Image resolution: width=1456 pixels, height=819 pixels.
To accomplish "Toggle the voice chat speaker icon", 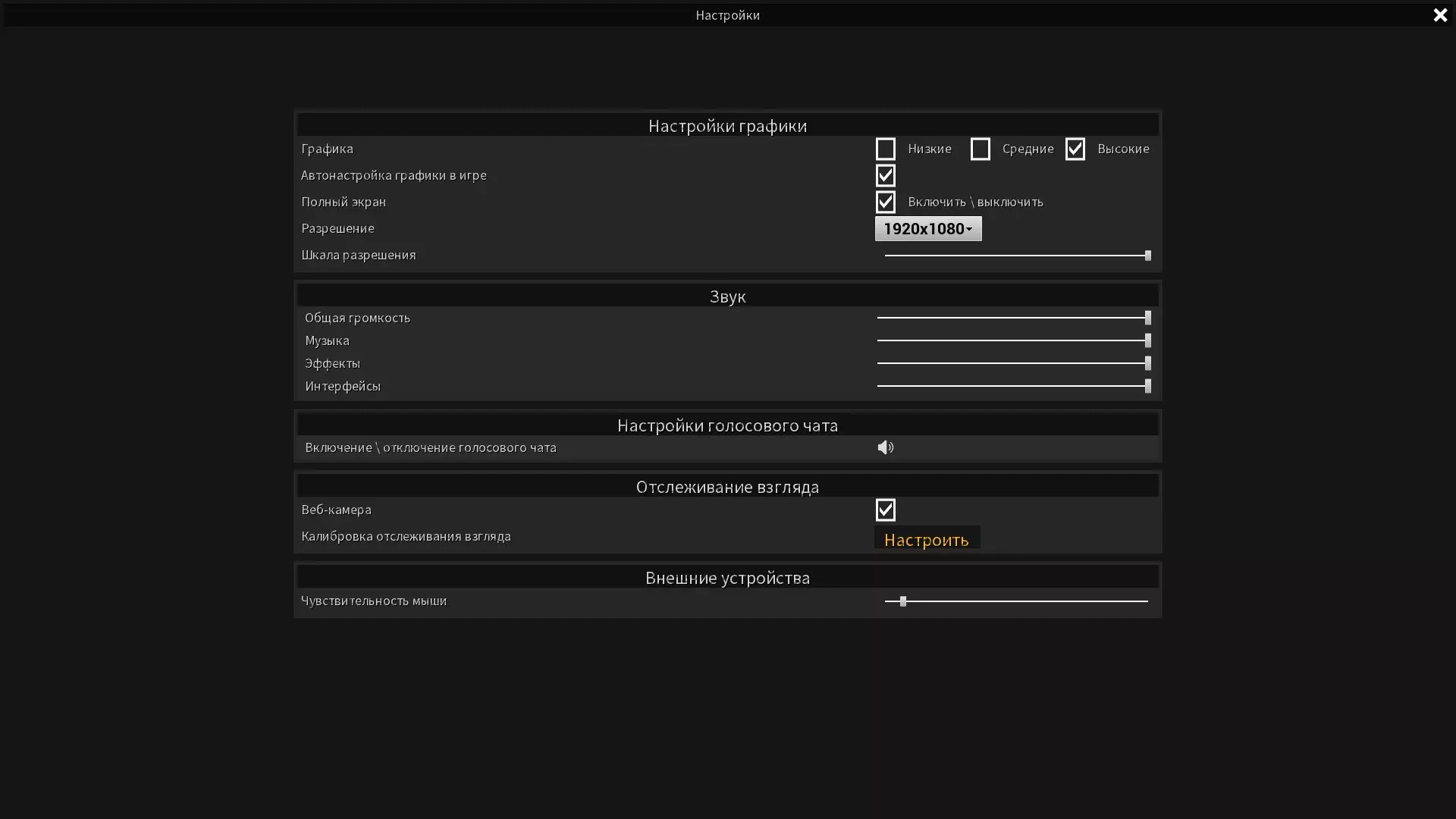I will click(x=885, y=447).
